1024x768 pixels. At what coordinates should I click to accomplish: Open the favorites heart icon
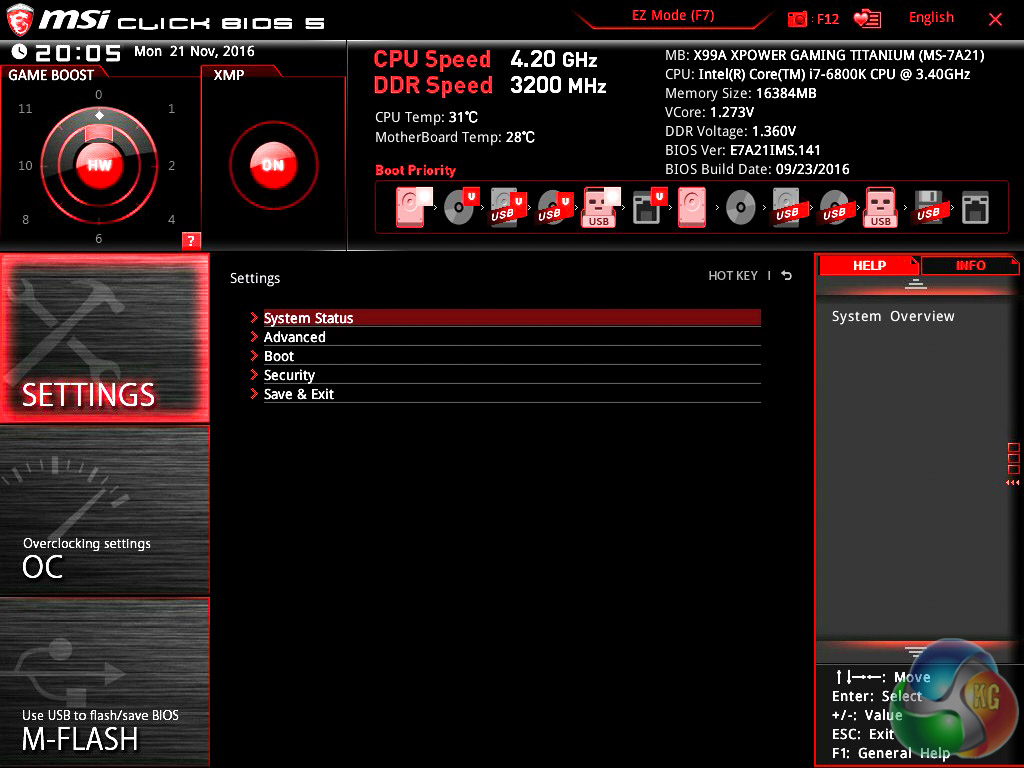[867, 19]
